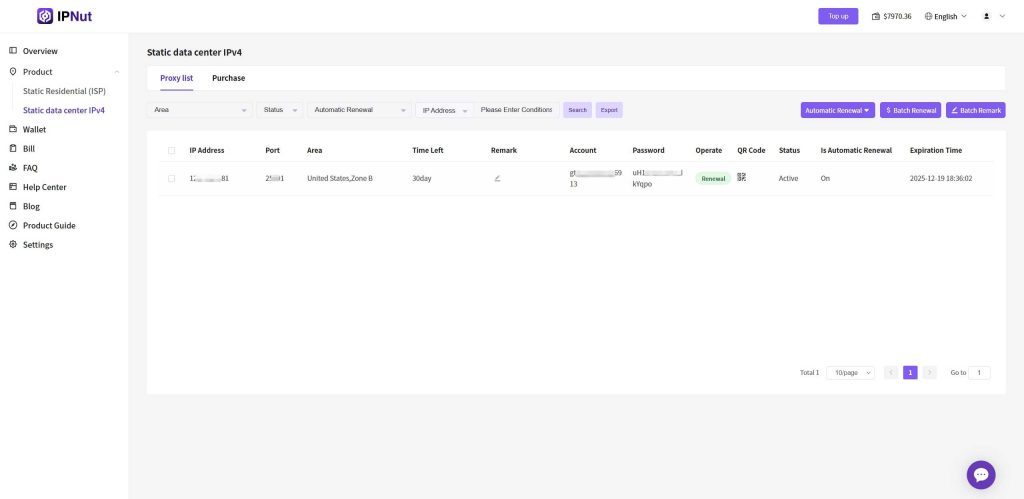Open Settings from the sidebar

pos(38,245)
